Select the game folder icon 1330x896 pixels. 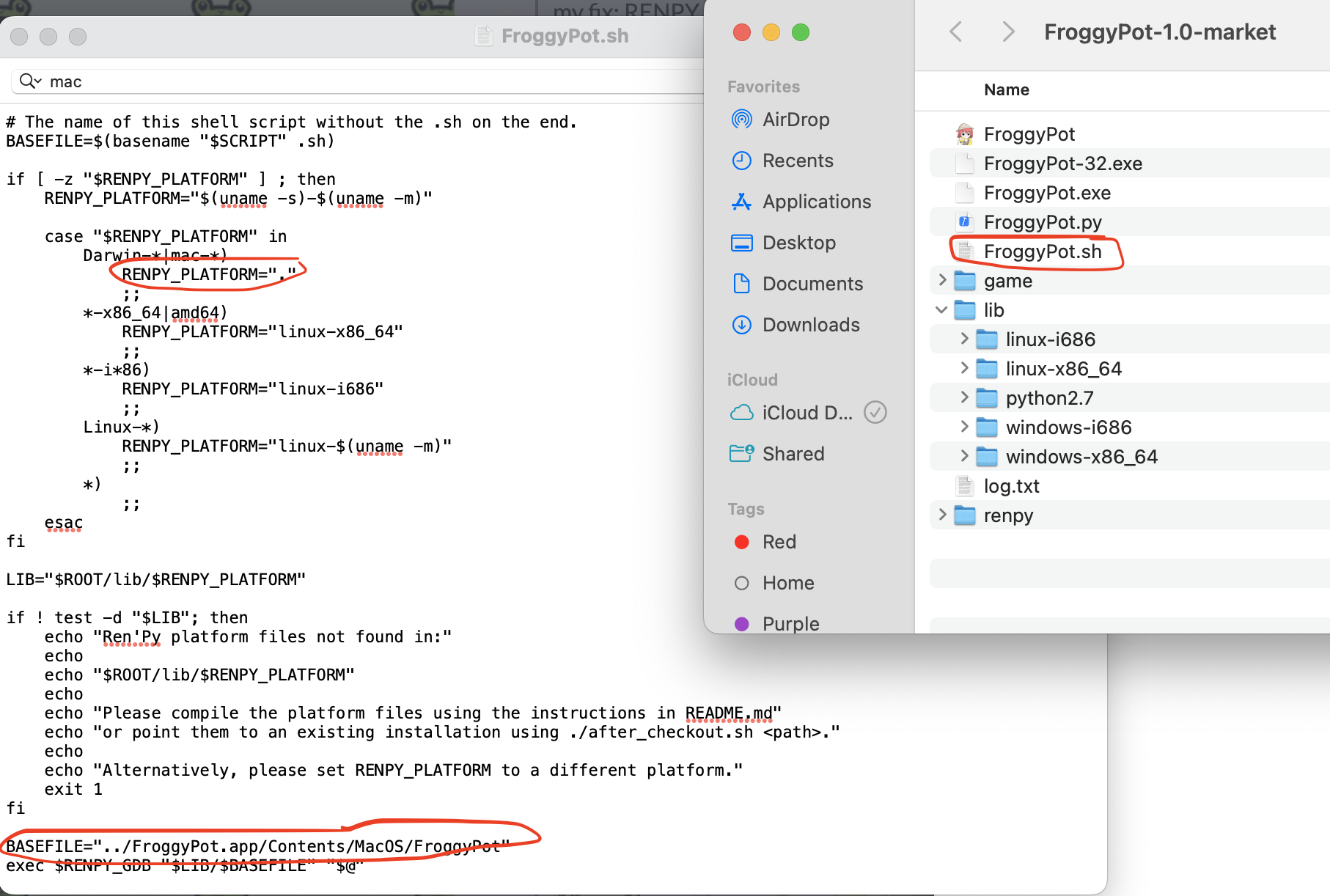point(965,281)
